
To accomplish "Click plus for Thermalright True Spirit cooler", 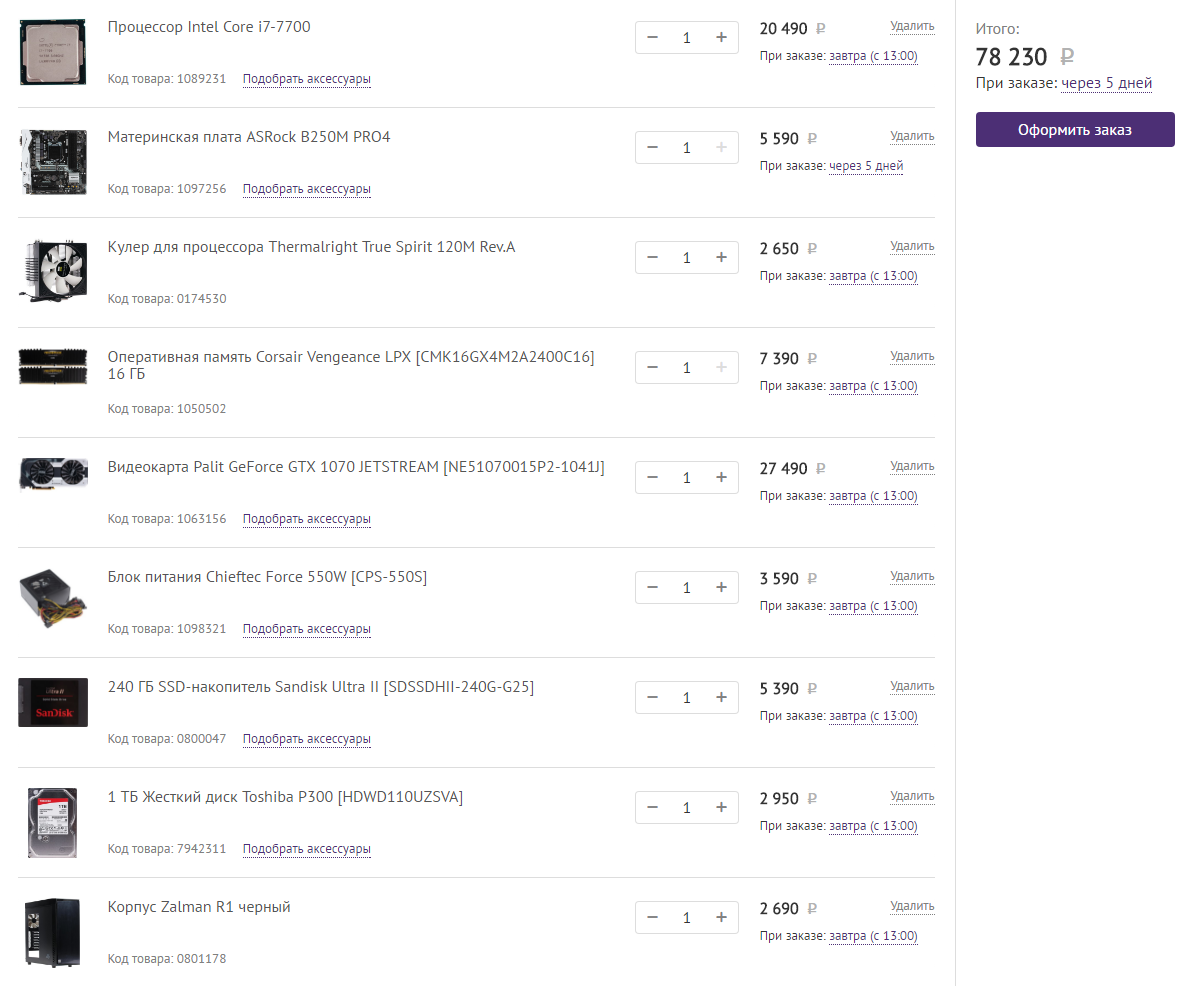I will tap(721, 258).
